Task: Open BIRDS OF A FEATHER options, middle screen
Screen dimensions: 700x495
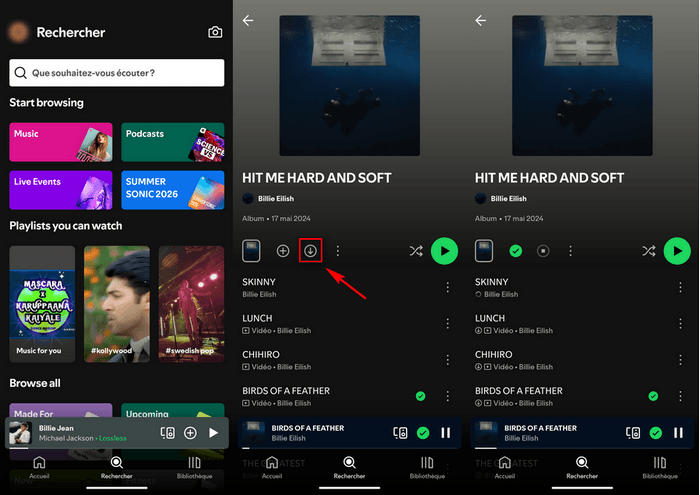Action: 448,396
